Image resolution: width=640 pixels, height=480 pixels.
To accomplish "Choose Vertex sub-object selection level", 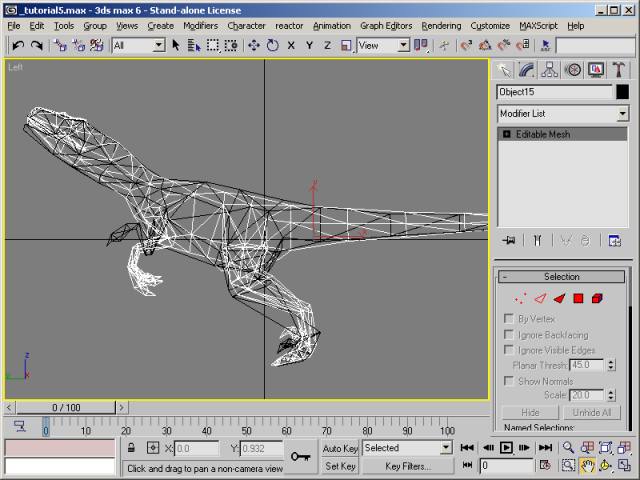I will (520, 298).
